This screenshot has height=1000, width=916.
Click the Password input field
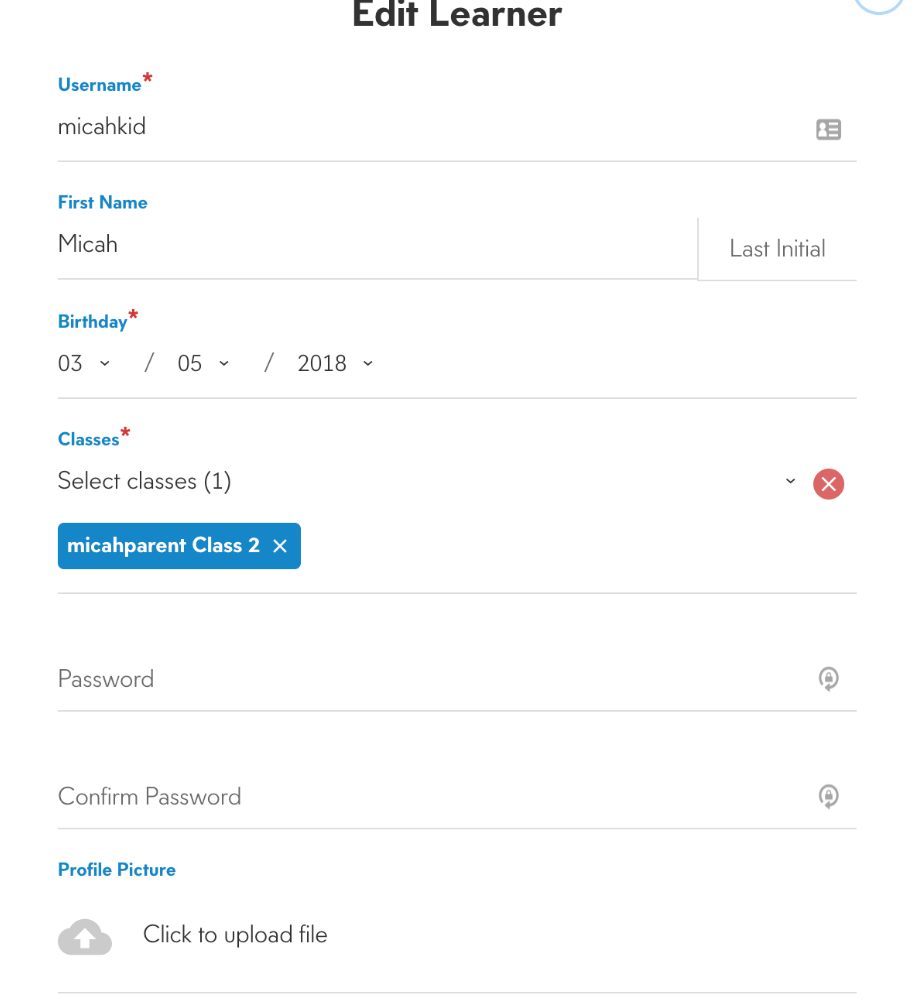coord(434,679)
